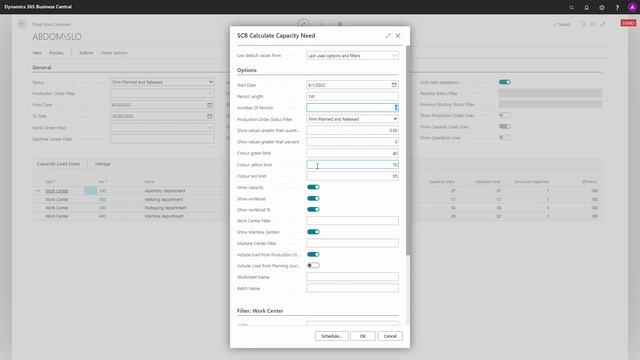The image size is (640, 360).
Task: Click the Colour red limit field
Action: [x=352, y=176]
